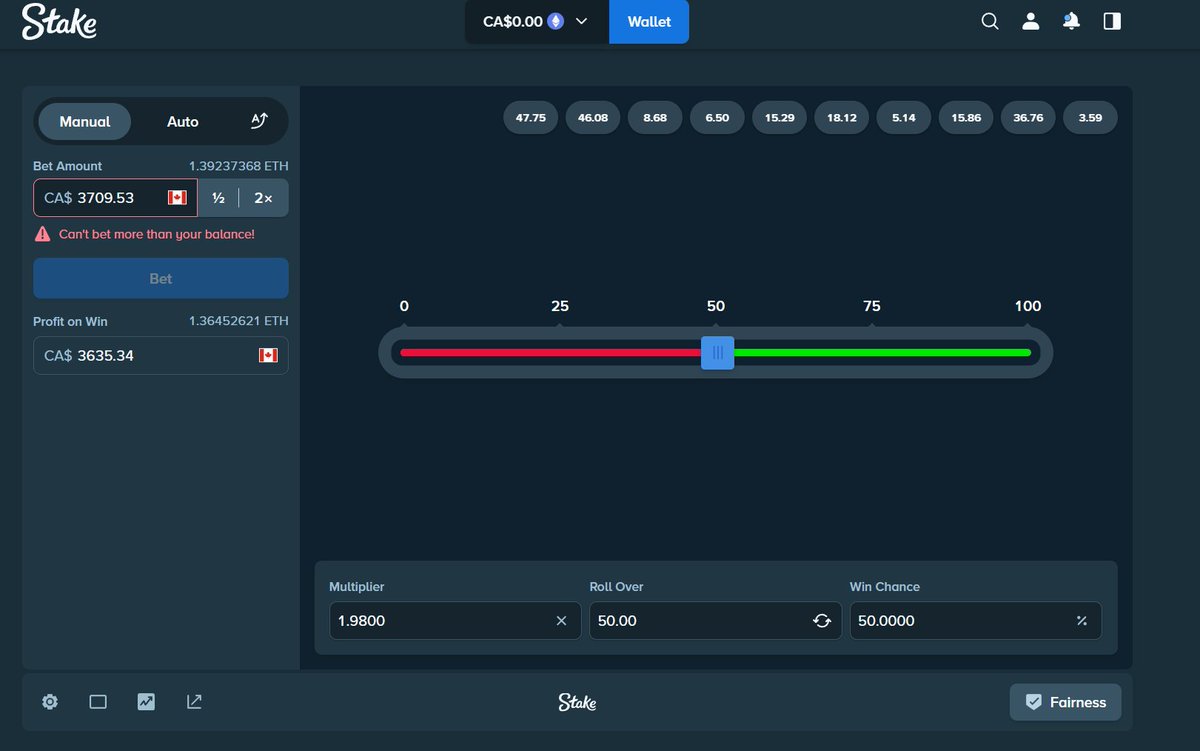
Task: Click the Roll Over 50.00 field
Action: pyautogui.click(x=715, y=621)
